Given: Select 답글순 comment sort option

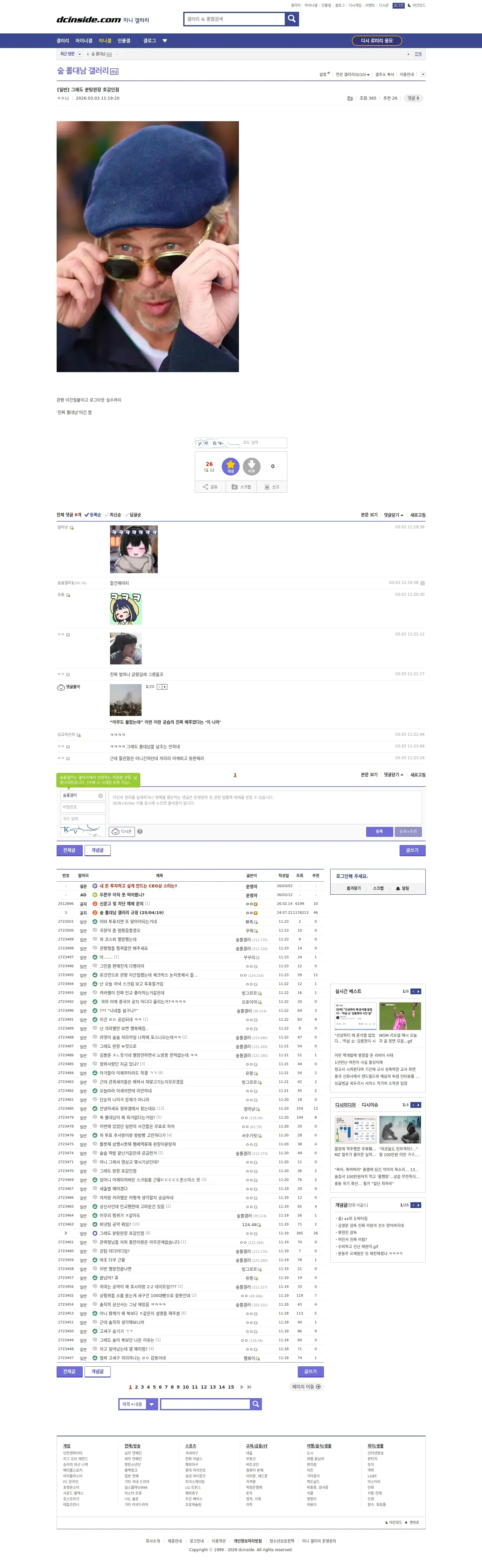Looking at the screenshot, I should 133,515.
